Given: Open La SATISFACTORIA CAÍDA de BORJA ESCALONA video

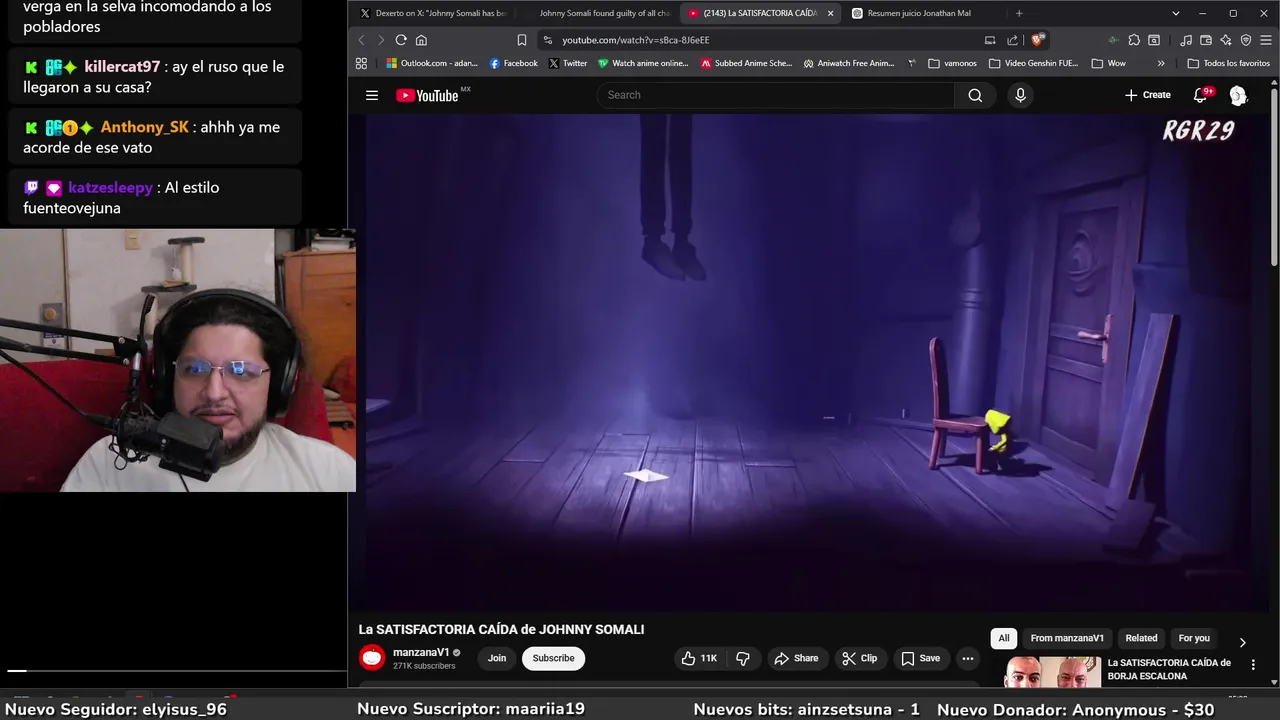Looking at the screenshot, I should point(1169,669).
